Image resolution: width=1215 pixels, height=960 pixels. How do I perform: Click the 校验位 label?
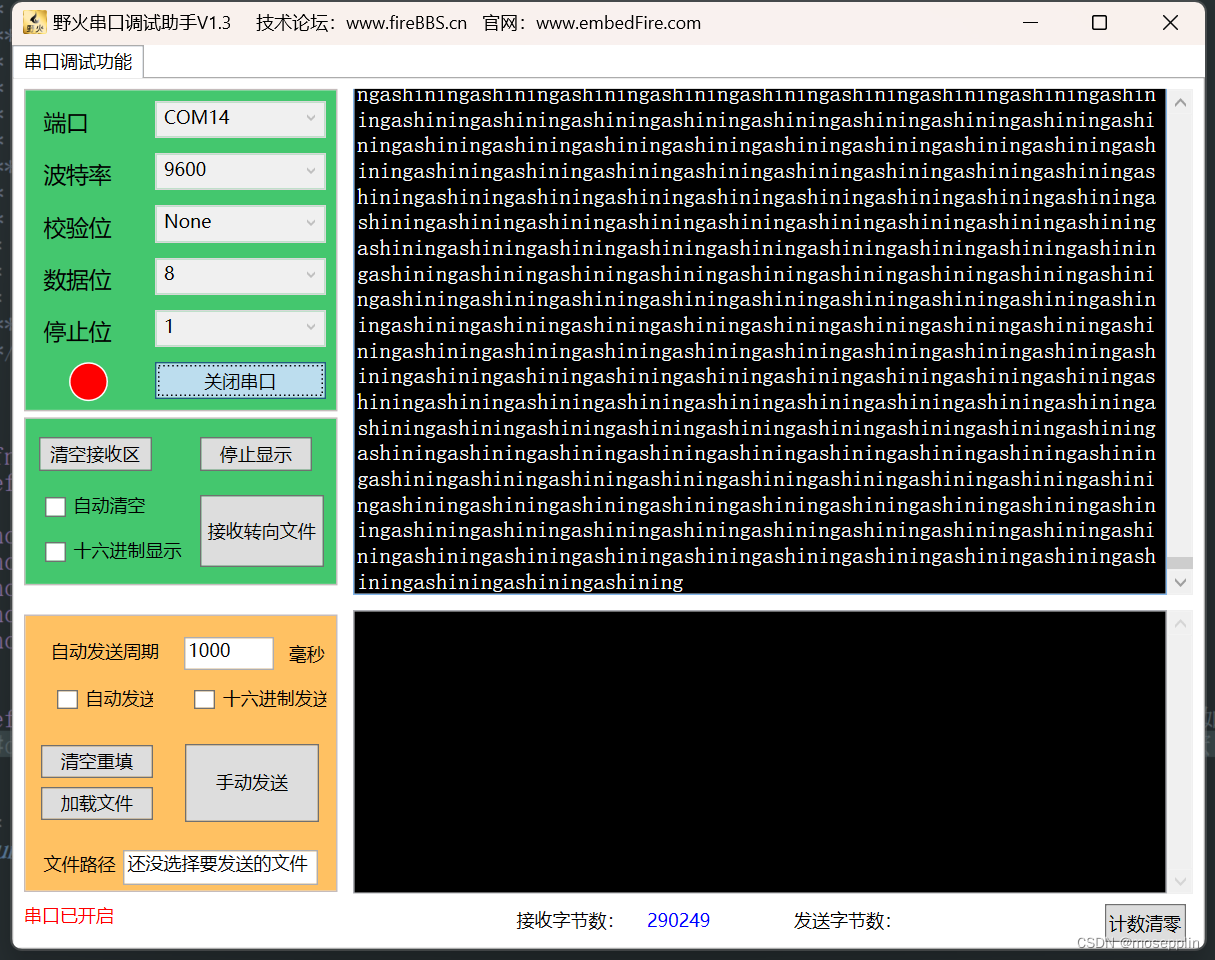(x=77, y=228)
